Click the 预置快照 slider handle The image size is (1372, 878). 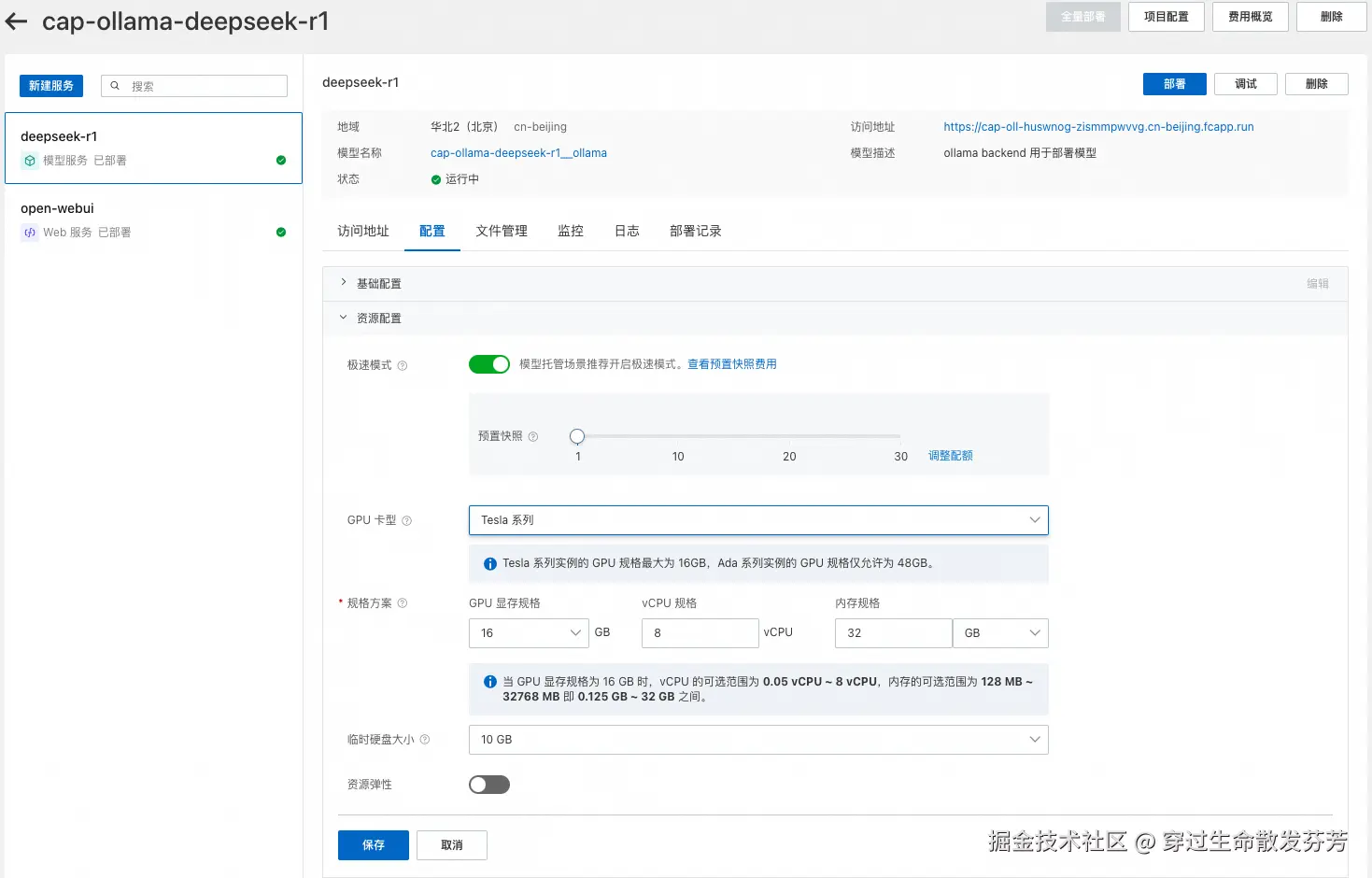point(577,436)
